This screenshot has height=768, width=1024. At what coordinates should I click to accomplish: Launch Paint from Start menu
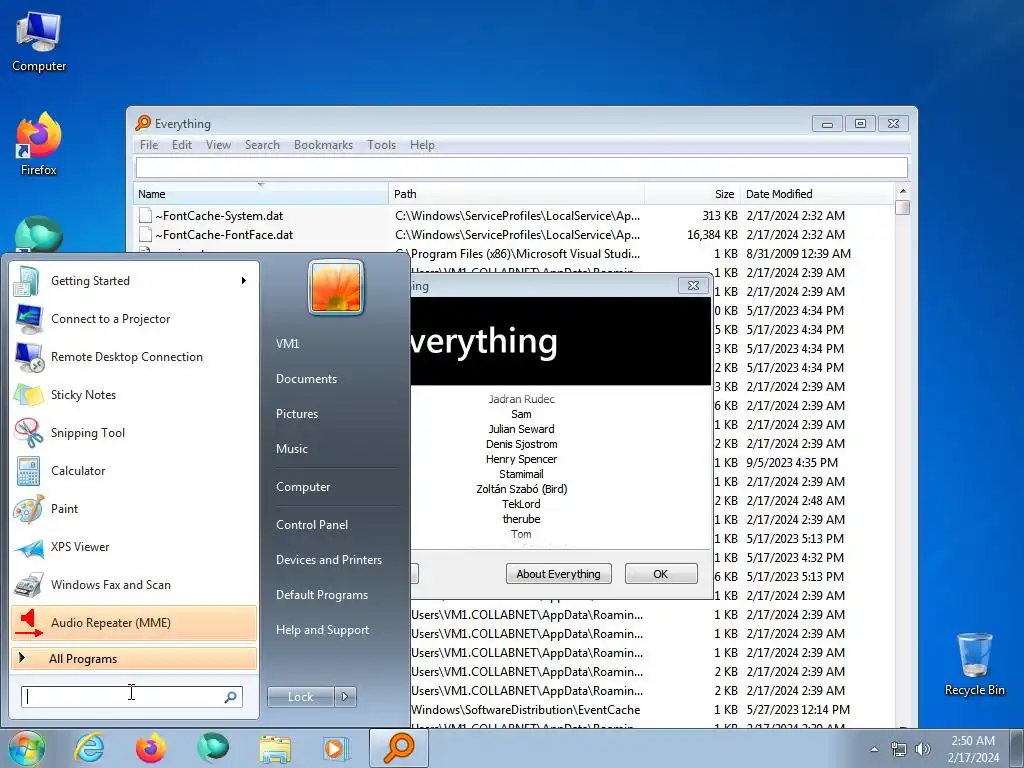pyautogui.click(x=133, y=509)
